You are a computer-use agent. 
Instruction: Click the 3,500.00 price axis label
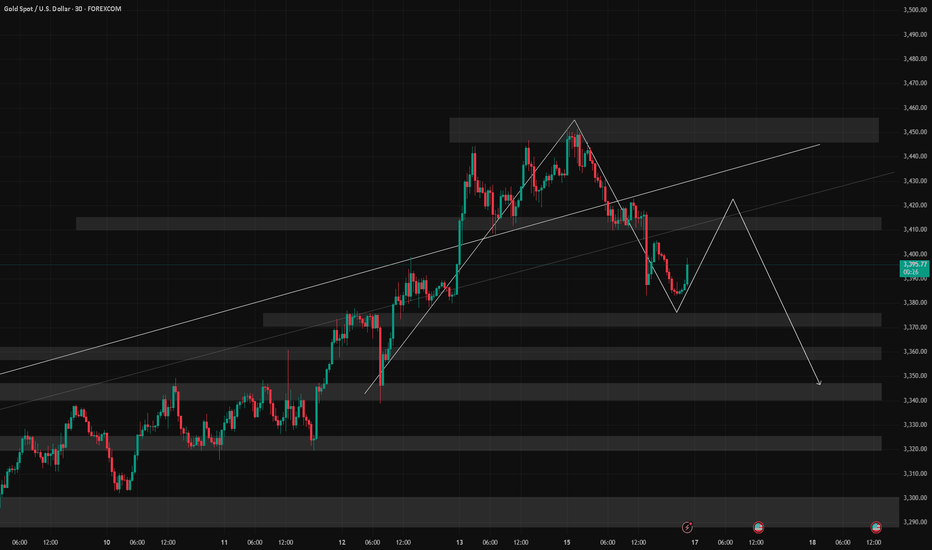[x=915, y=10]
